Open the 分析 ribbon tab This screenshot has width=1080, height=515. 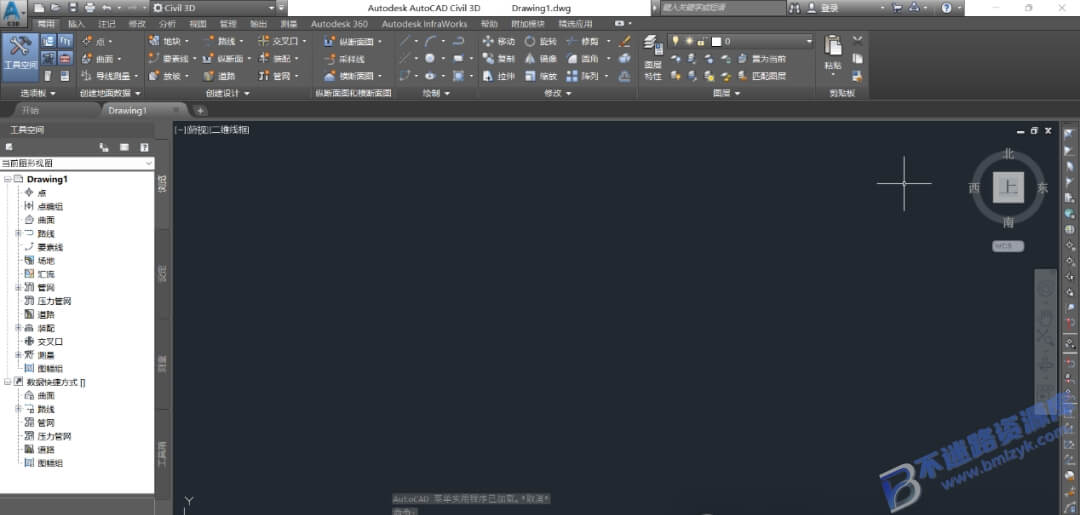pyautogui.click(x=167, y=23)
